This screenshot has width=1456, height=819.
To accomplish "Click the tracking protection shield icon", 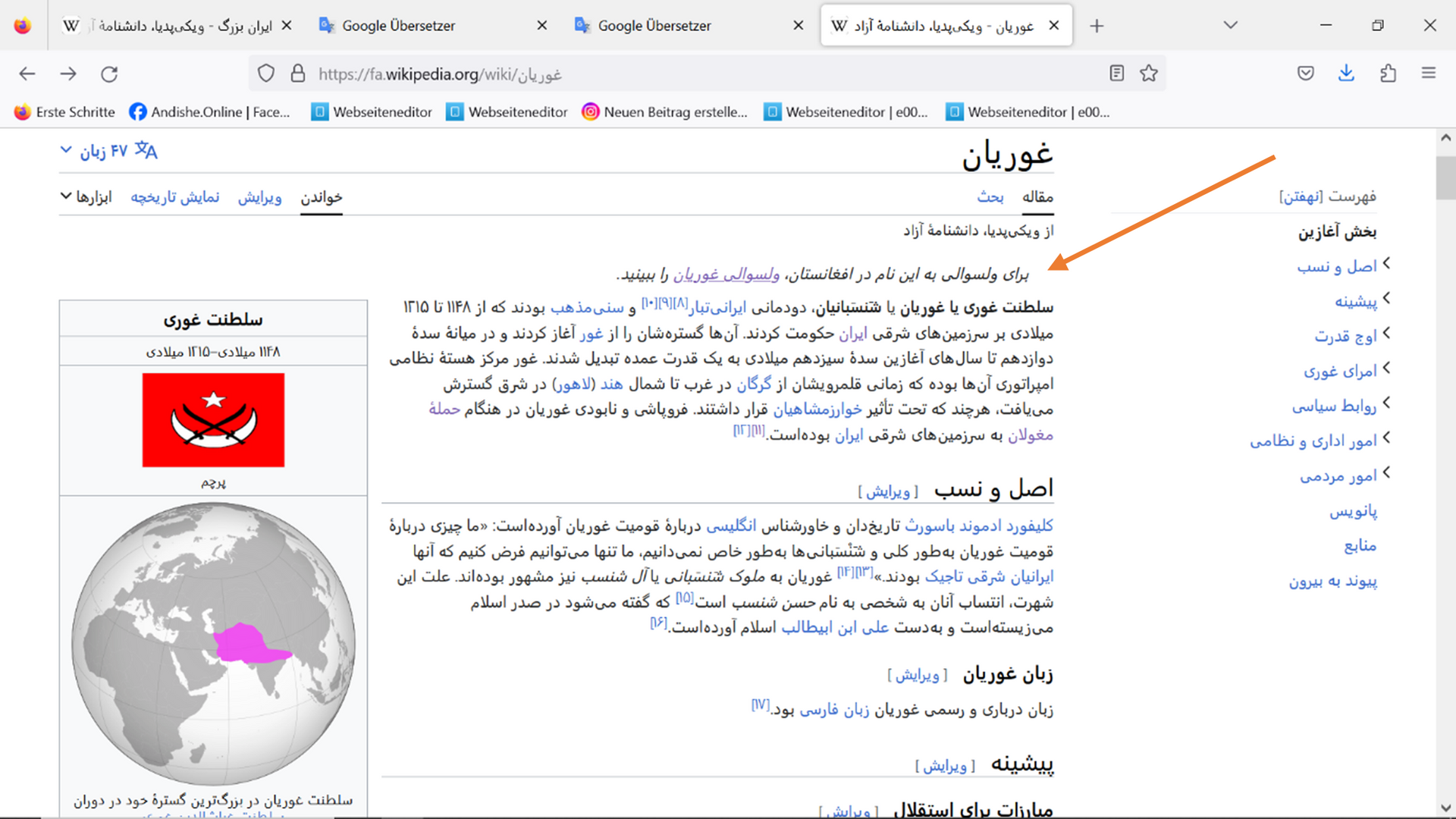I will 266,74.
